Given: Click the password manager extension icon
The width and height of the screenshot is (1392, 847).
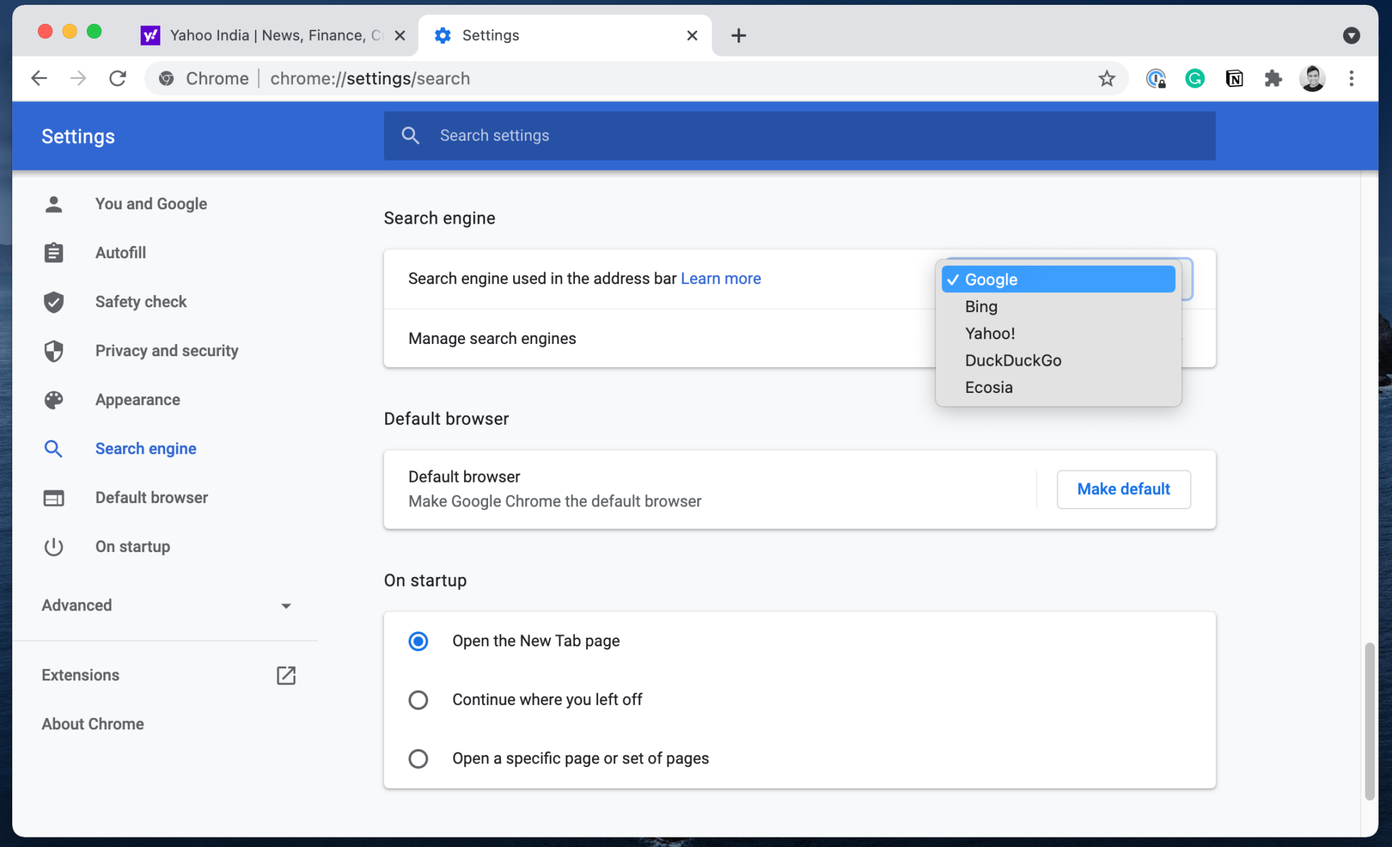Looking at the screenshot, I should (1156, 78).
